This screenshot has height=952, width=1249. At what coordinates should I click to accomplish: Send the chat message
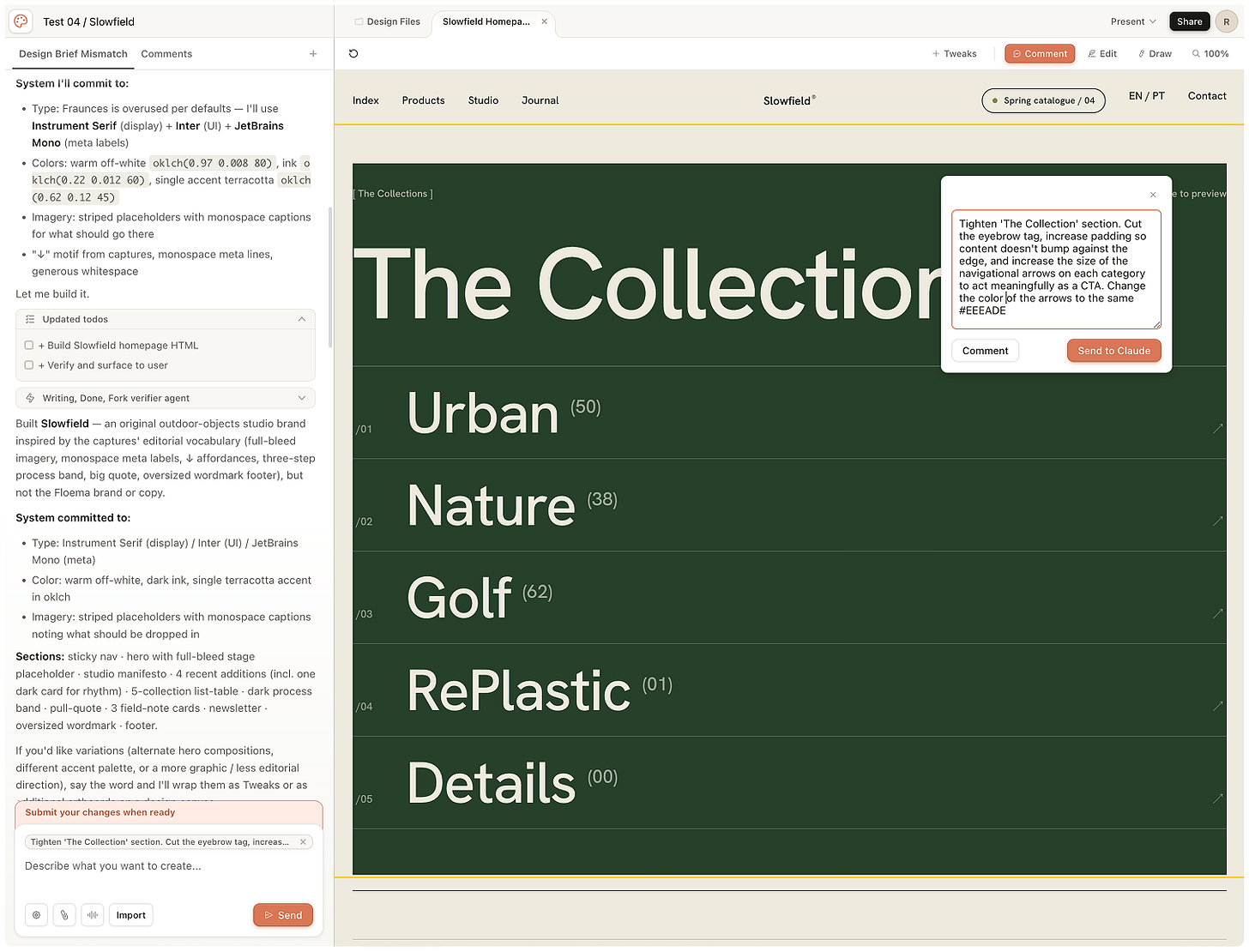[x=283, y=915]
